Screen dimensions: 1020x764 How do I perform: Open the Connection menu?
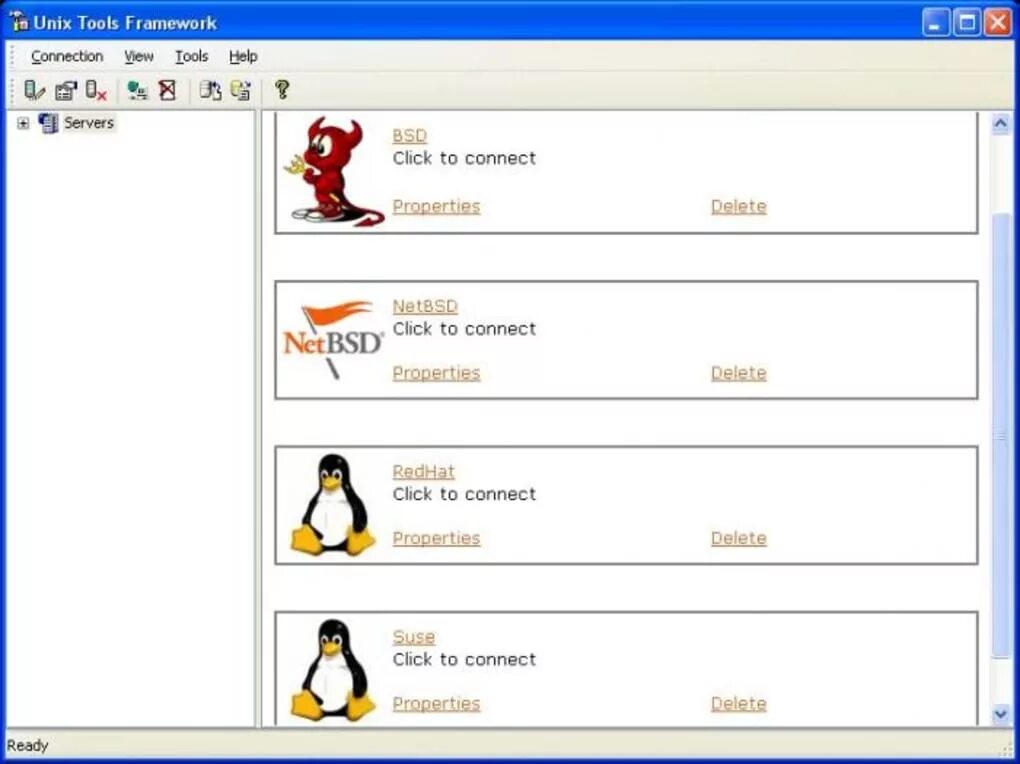pyautogui.click(x=67, y=57)
